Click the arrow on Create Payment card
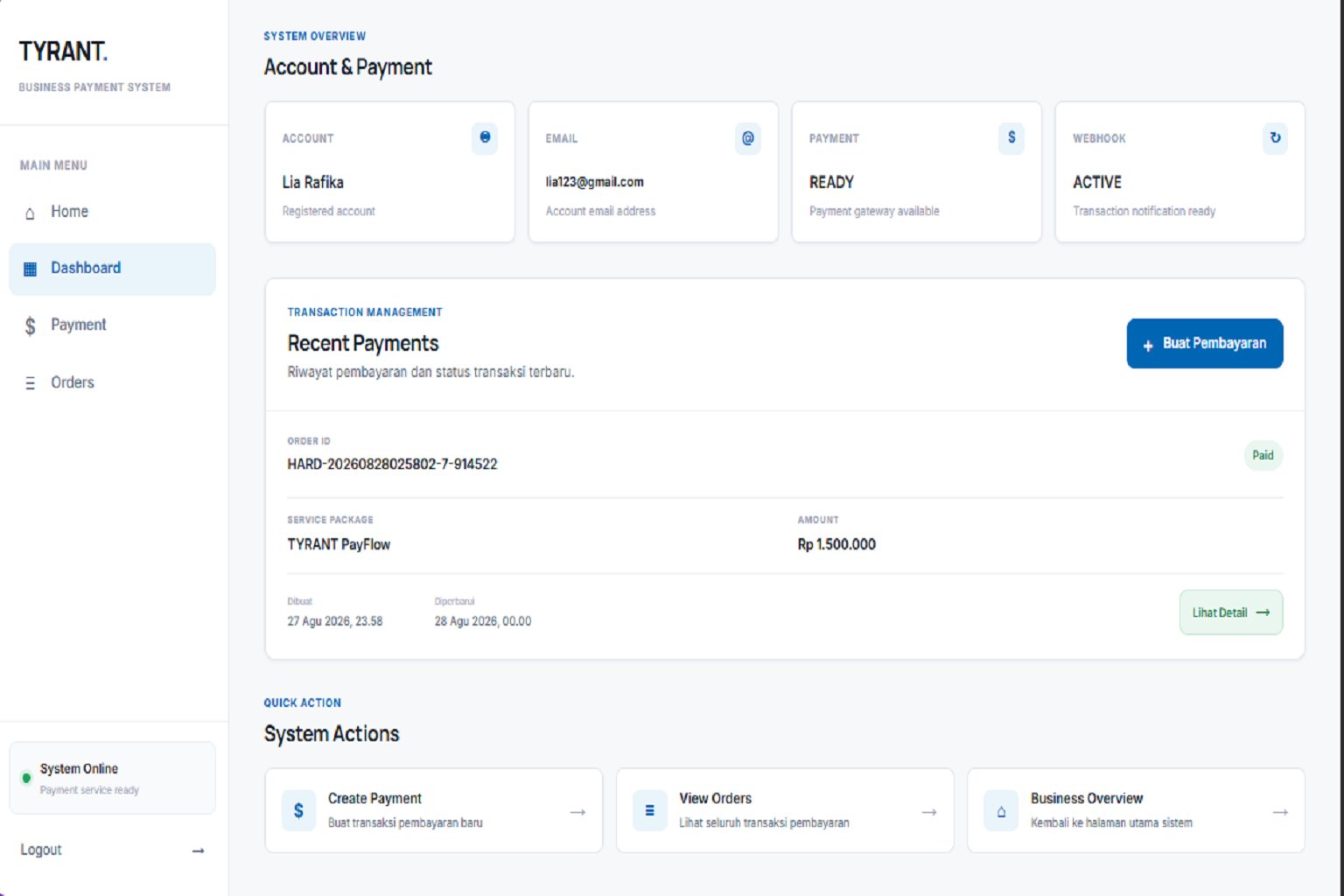 (577, 812)
